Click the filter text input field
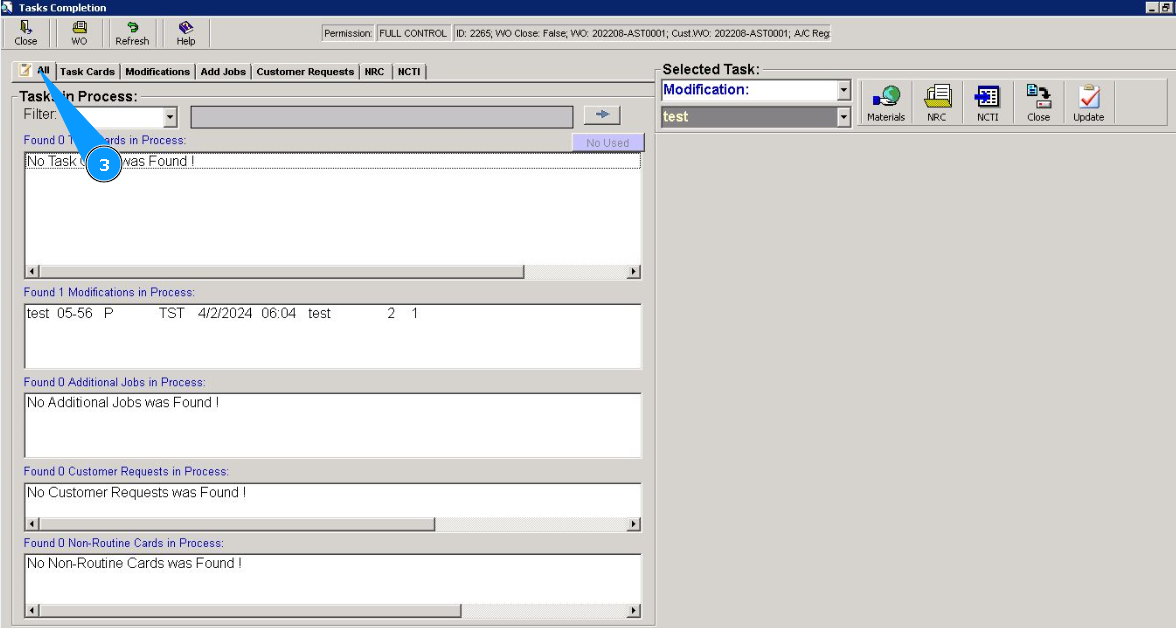Screen dimensions: 1176x629 coord(382,117)
